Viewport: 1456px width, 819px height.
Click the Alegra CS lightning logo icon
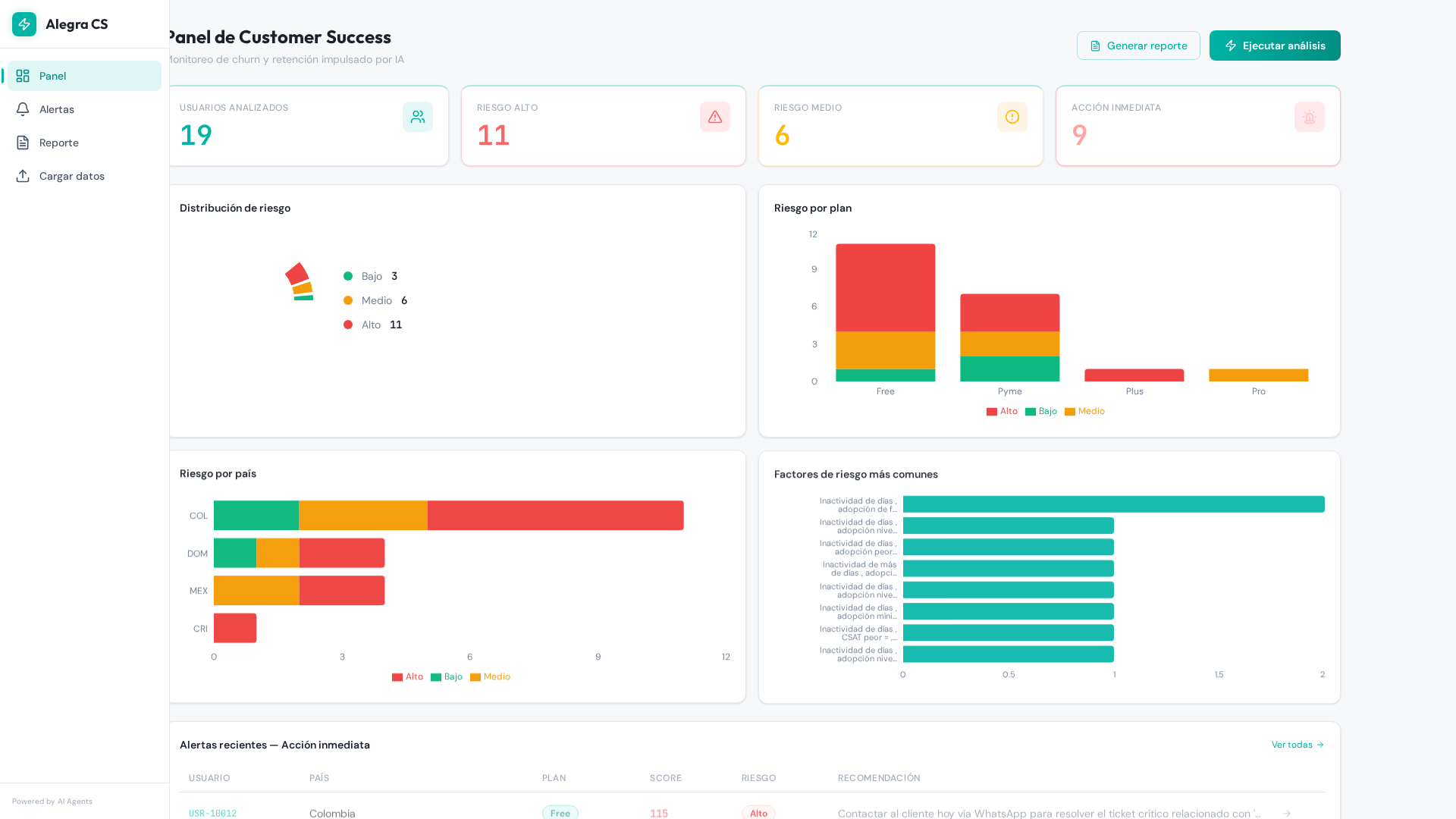[24, 24]
